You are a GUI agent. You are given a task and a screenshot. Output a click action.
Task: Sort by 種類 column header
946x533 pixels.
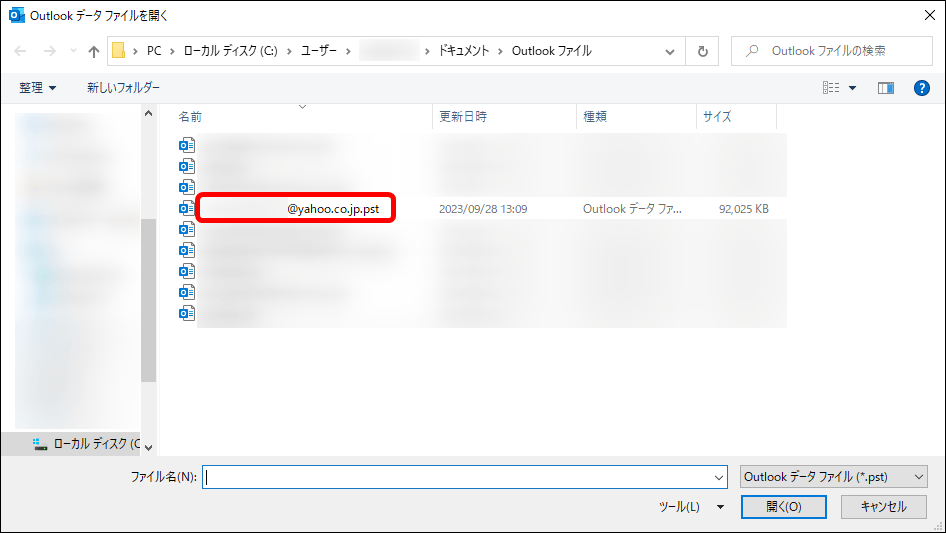click(595, 116)
